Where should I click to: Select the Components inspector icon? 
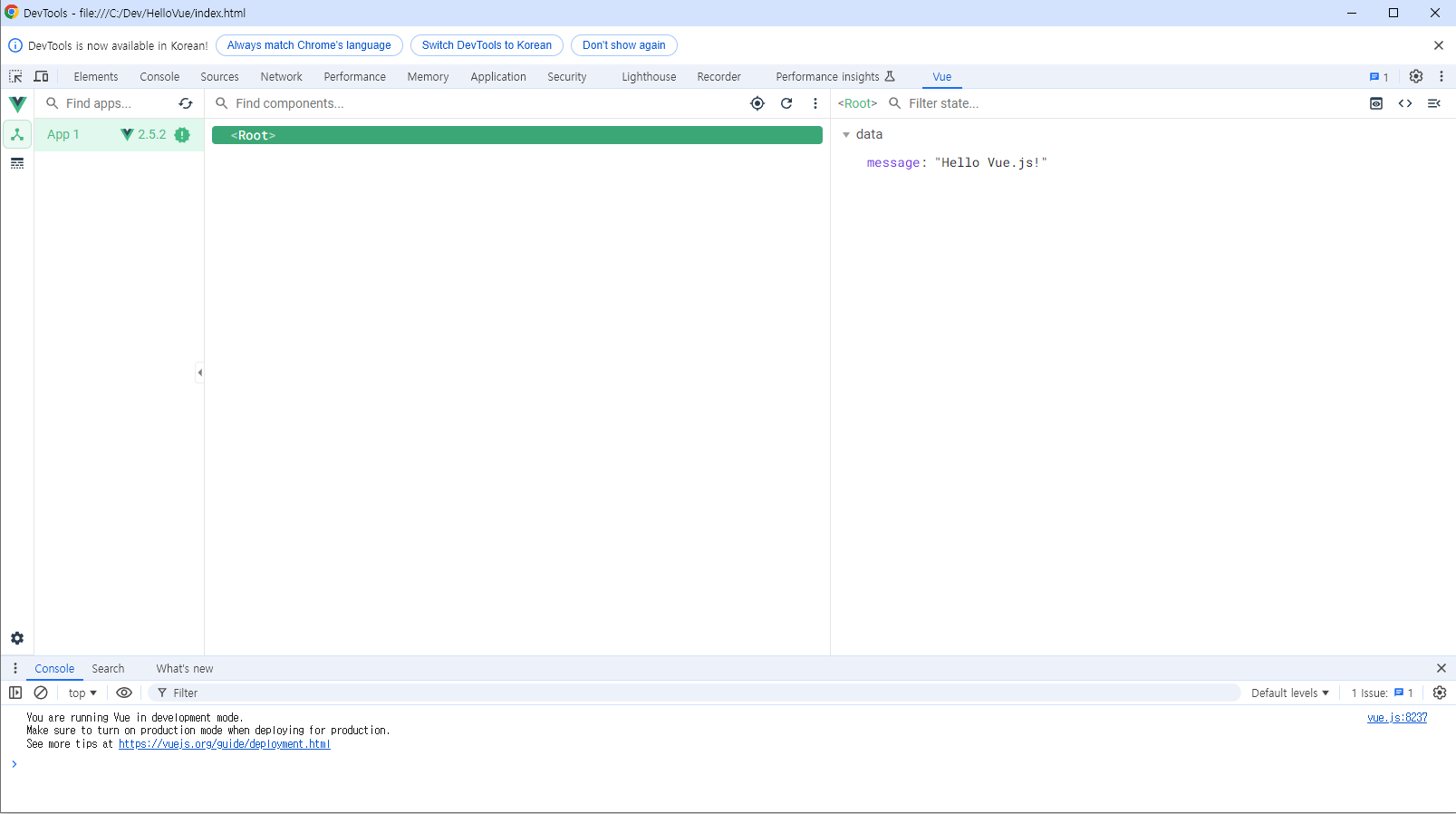[x=17, y=134]
